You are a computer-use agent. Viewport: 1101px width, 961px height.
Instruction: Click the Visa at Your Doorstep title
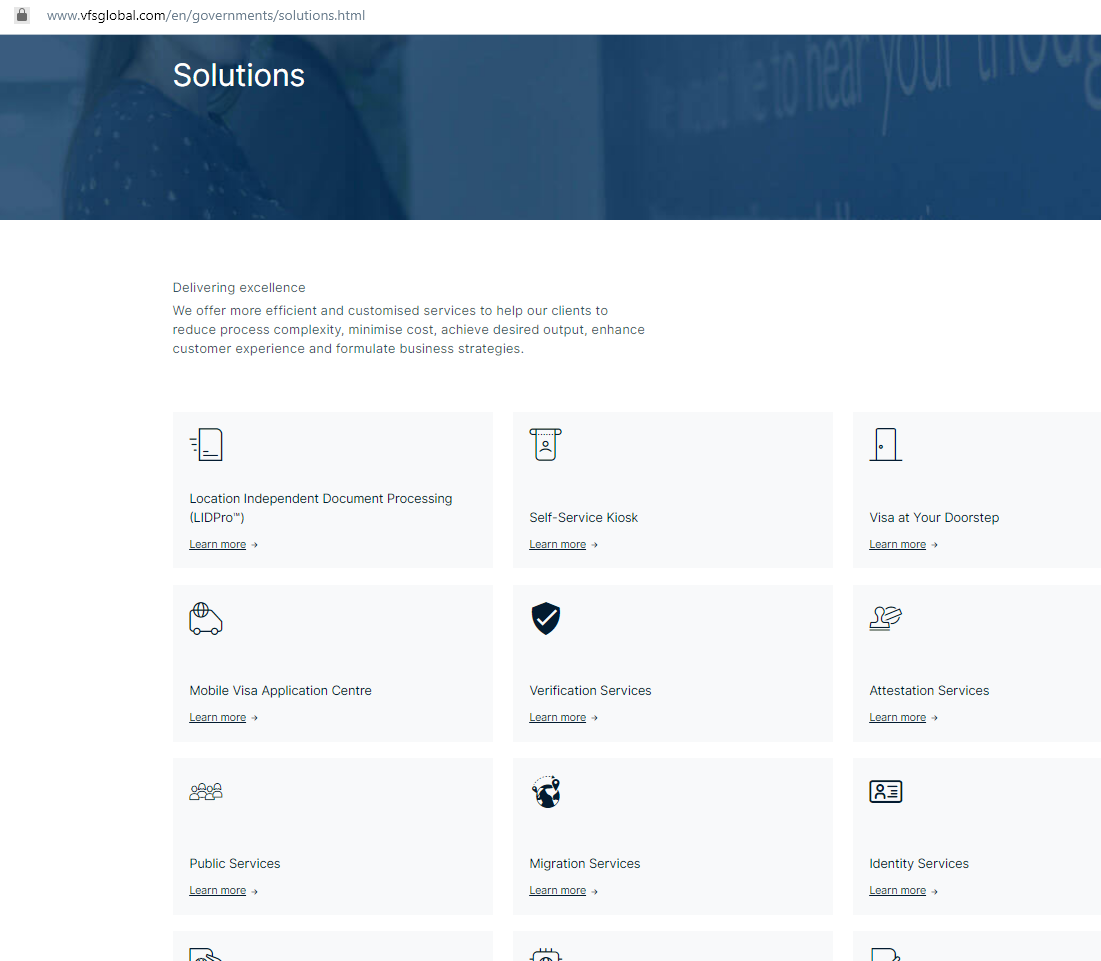(x=934, y=518)
